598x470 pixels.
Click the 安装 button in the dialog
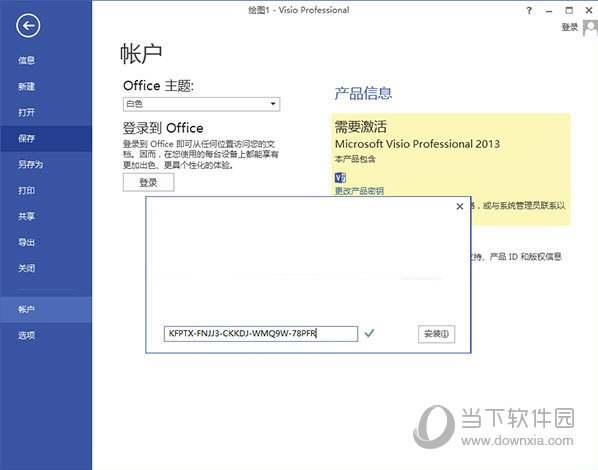coord(436,334)
